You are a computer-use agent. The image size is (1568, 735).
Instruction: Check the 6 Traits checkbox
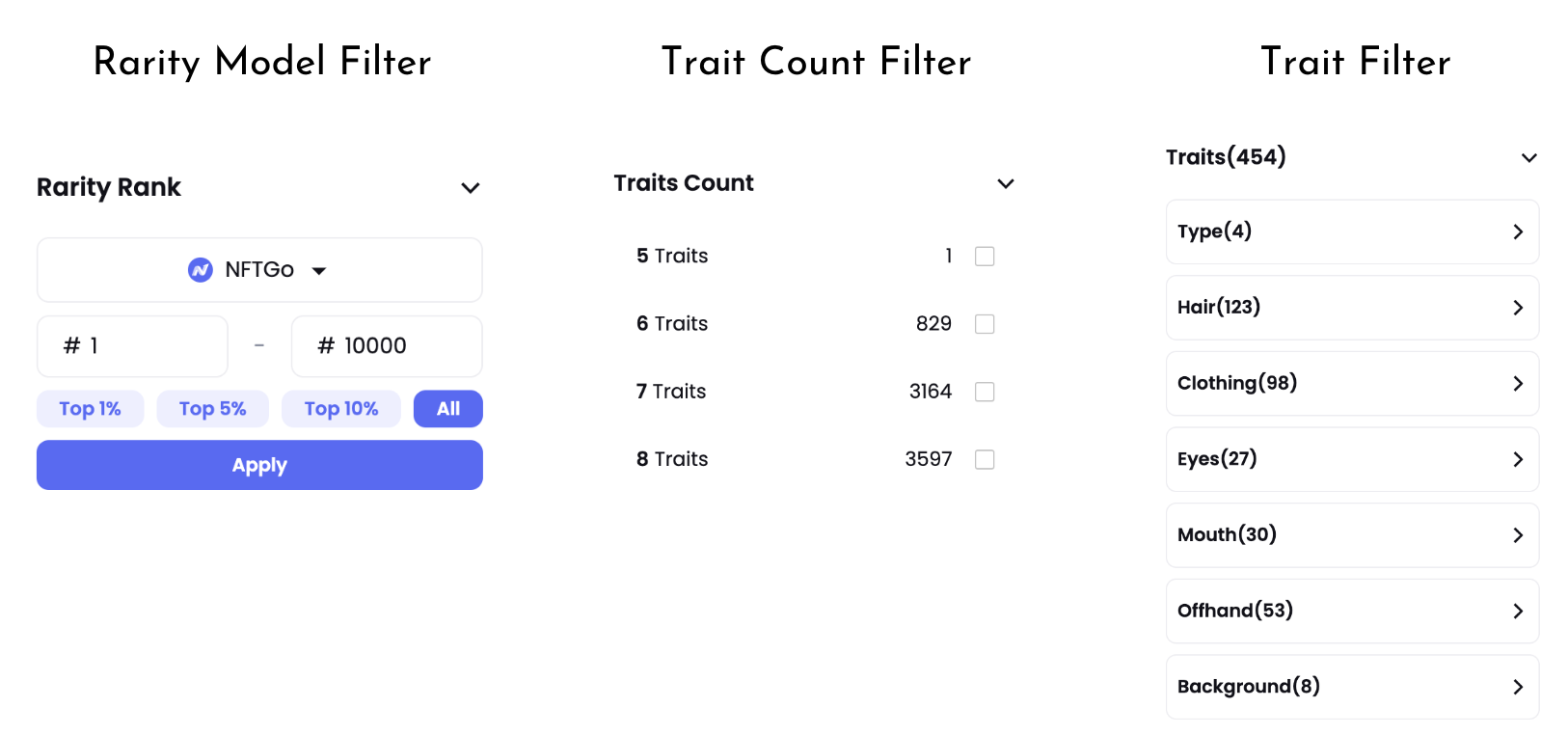coord(985,324)
